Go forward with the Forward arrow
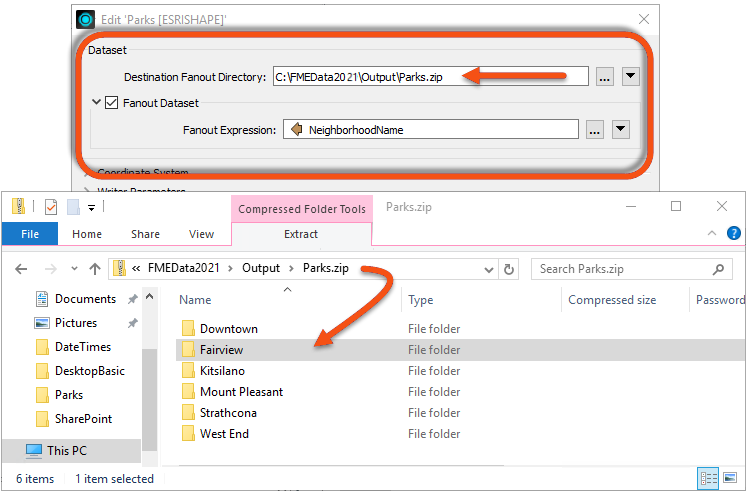 (x=50, y=269)
